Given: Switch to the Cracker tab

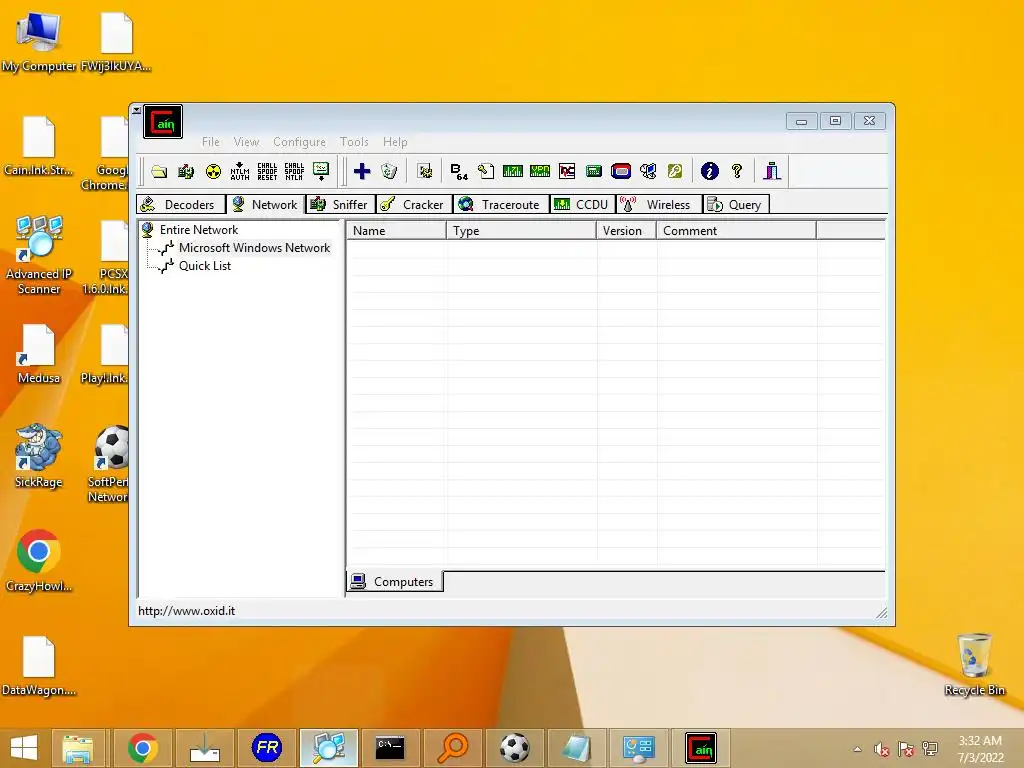Looking at the screenshot, I should (x=414, y=204).
